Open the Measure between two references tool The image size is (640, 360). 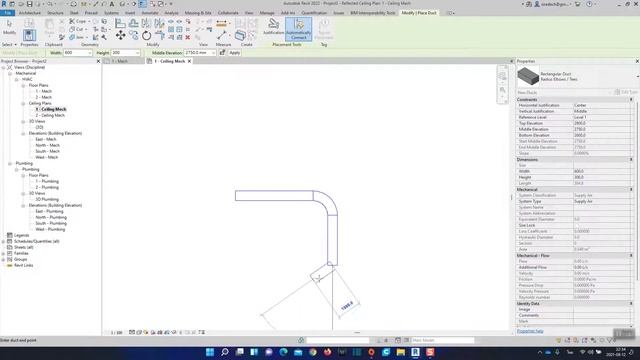pos(222,23)
